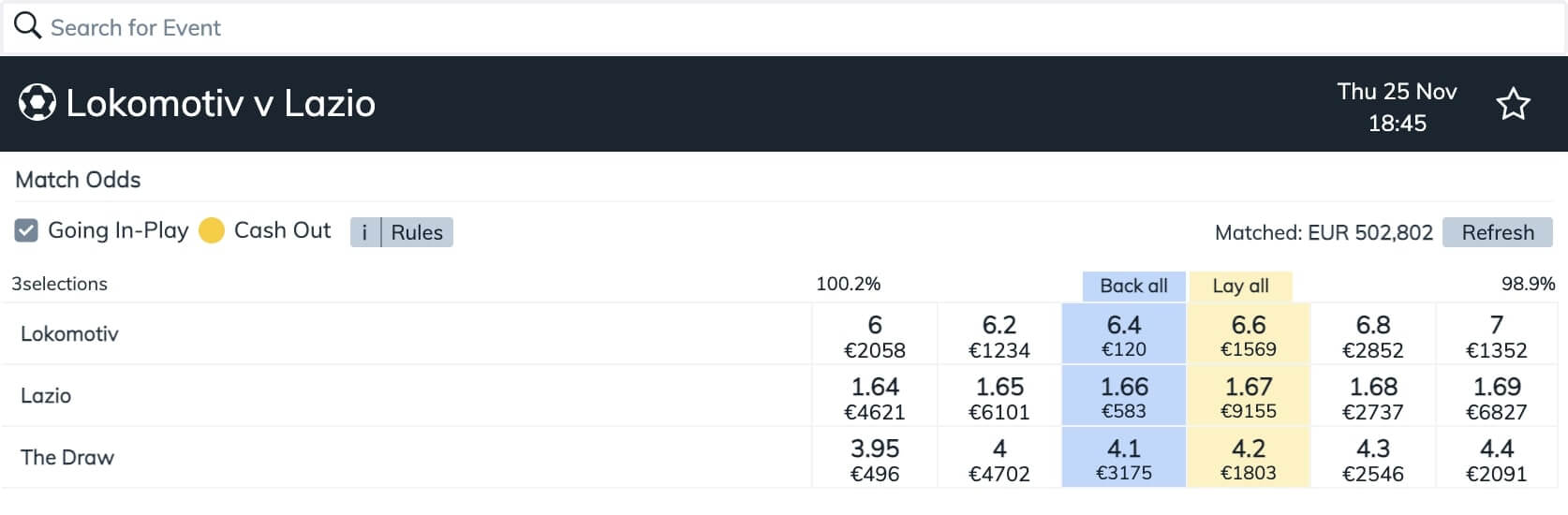Select Back all header
This screenshot has height=515, width=1568.
pyautogui.click(x=1133, y=287)
